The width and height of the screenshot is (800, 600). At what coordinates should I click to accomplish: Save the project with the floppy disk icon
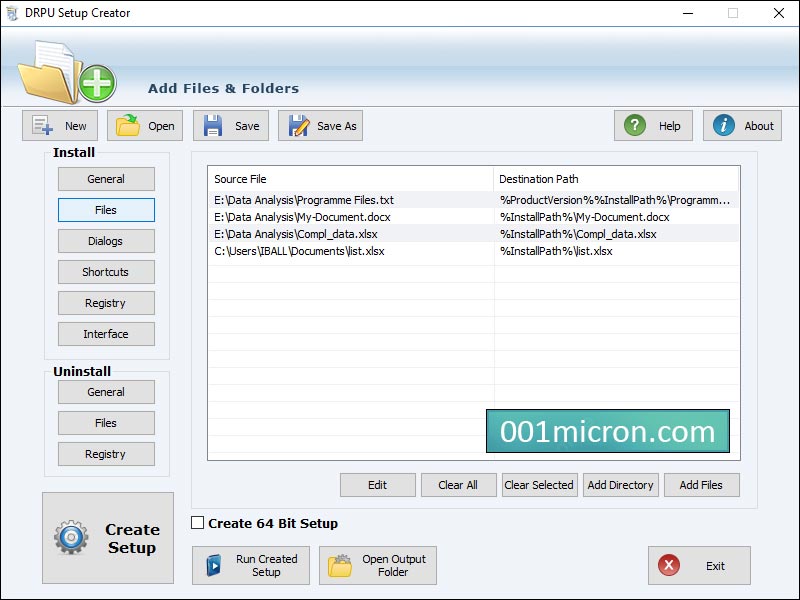pos(215,125)
